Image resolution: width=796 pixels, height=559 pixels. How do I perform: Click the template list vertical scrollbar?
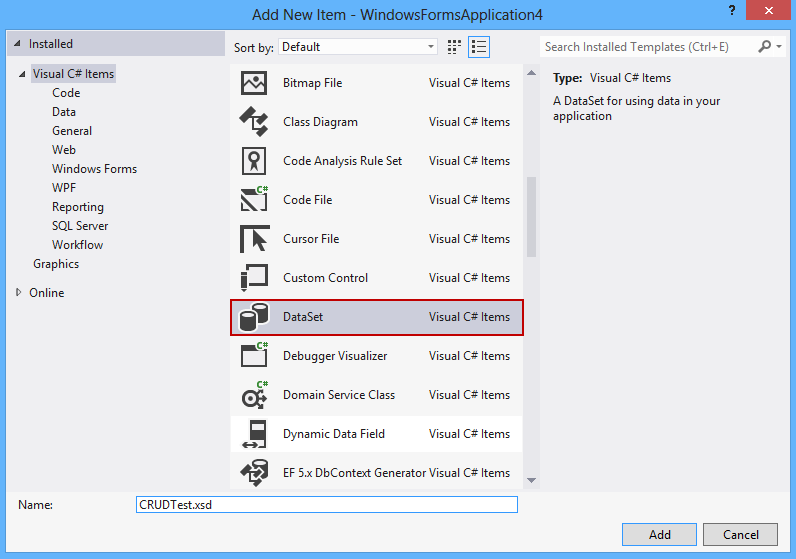click(x=531, y=217)
